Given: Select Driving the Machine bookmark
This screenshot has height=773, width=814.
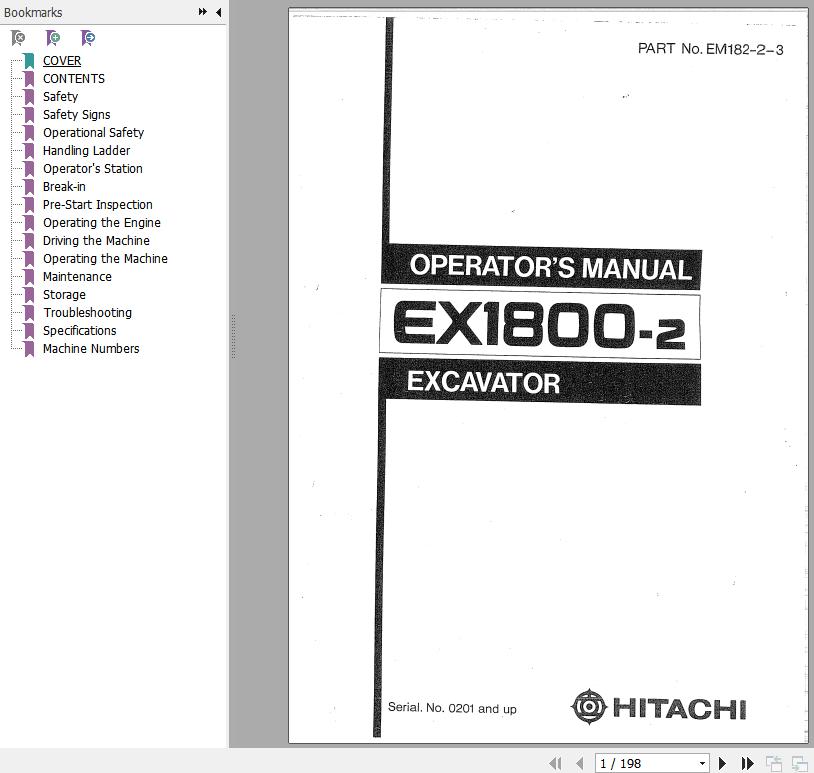Looking at the screenshot, I should [96, 240].
